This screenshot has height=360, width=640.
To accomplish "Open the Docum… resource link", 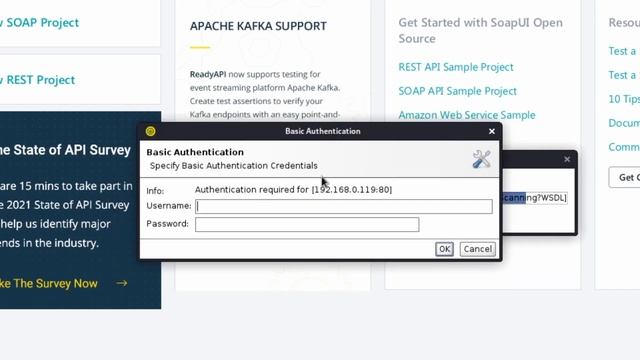I will [624, 123].
